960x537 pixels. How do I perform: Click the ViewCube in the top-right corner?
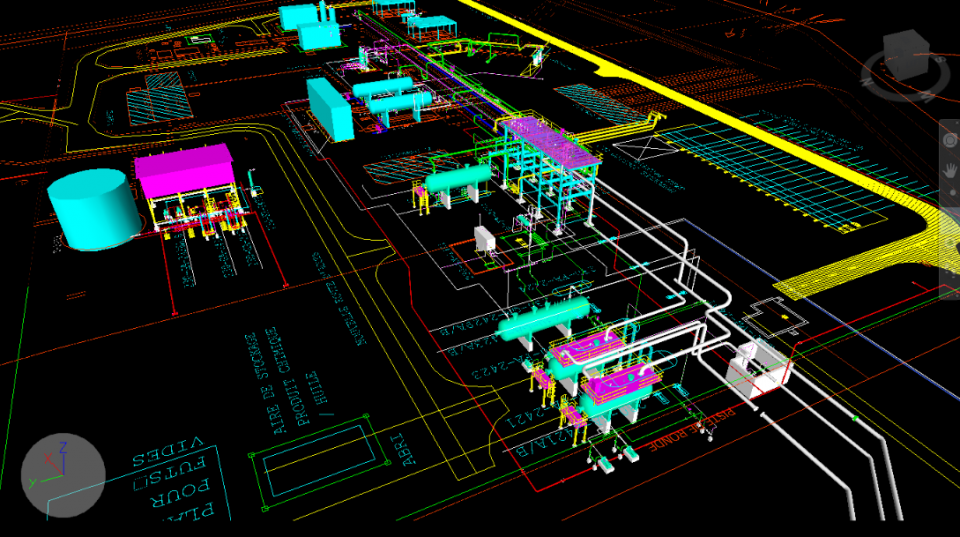904,49
